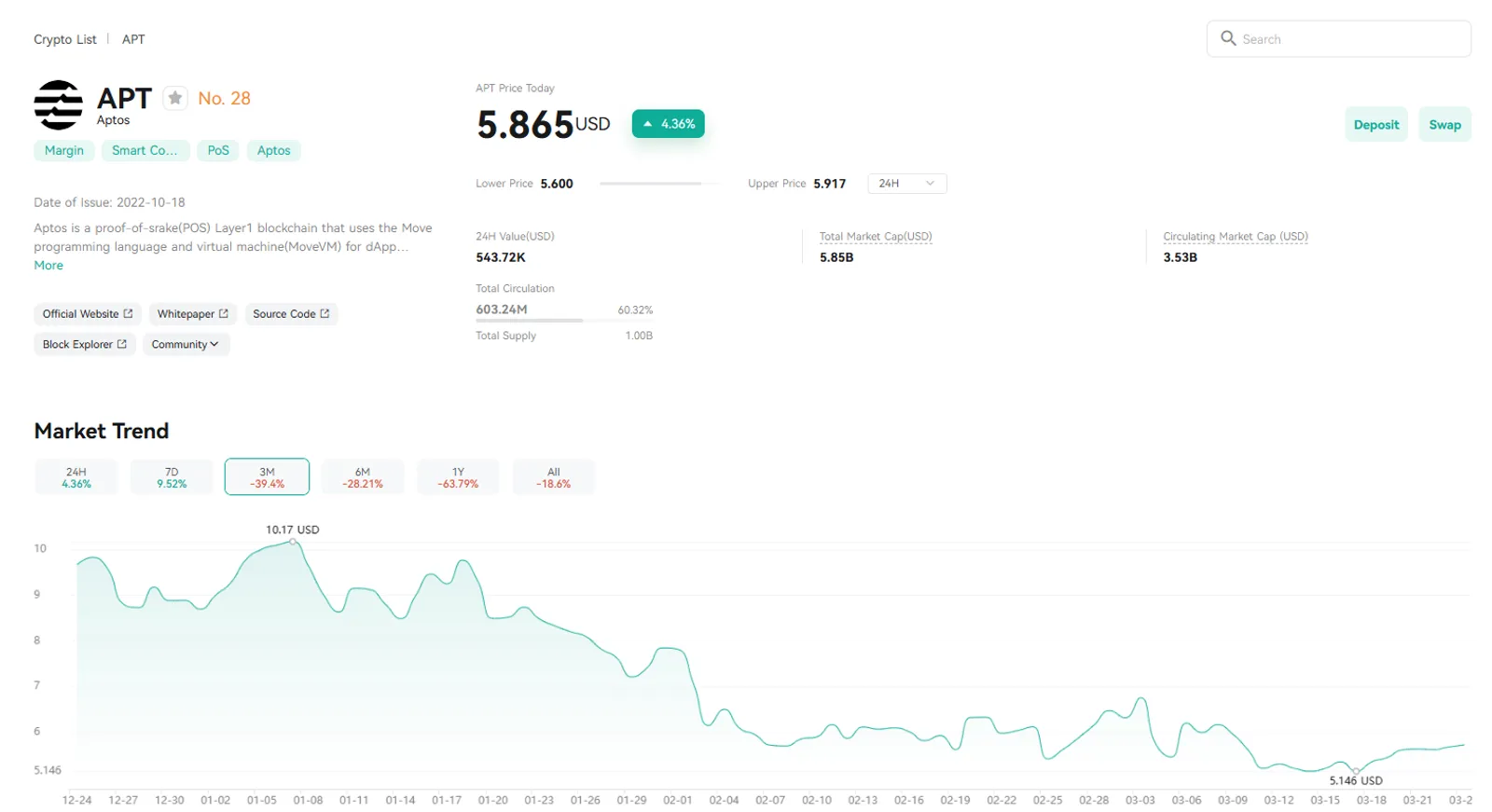The height and width of the screenshot is (812, 1492).
Task: Select the 7D market trend tab
Action: (x=172, y=477)
